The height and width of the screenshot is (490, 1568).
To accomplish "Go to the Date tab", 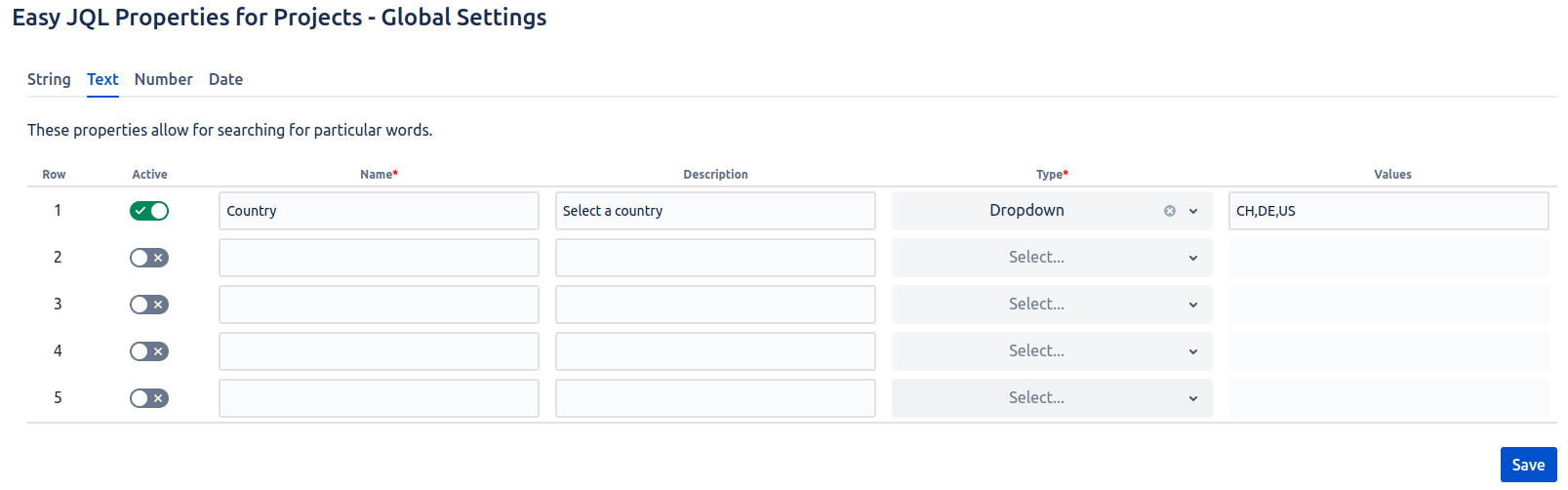I will click(225, 79).
